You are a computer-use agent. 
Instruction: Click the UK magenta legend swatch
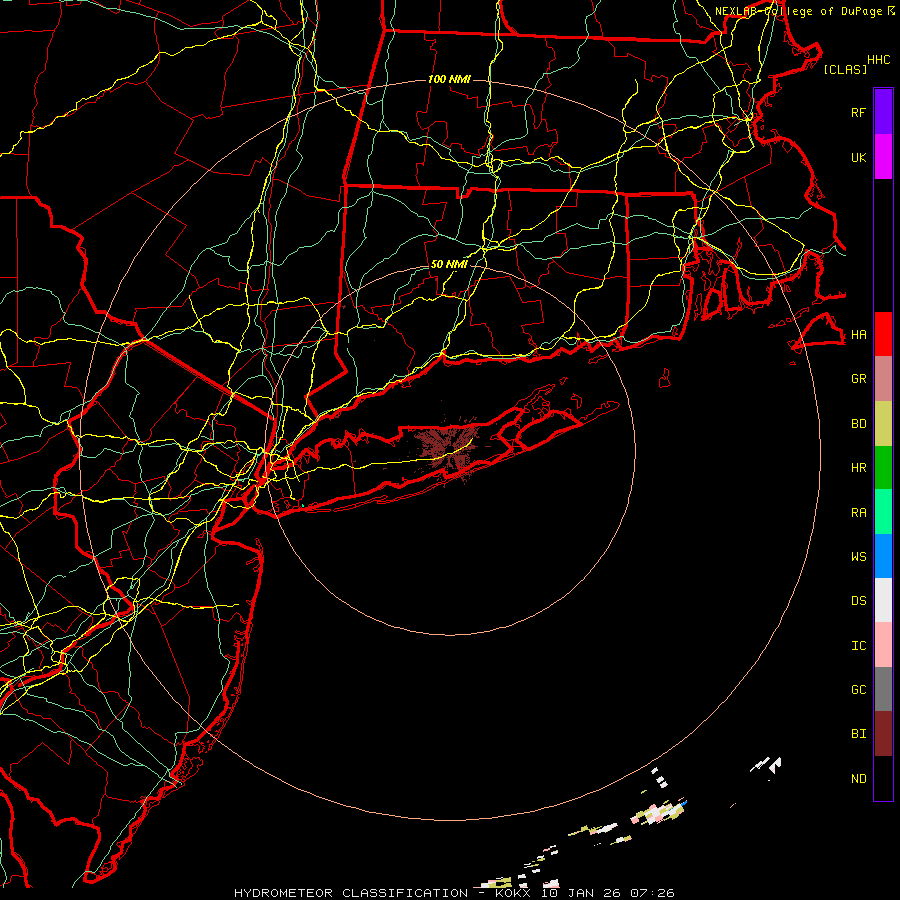pos(883,157)
